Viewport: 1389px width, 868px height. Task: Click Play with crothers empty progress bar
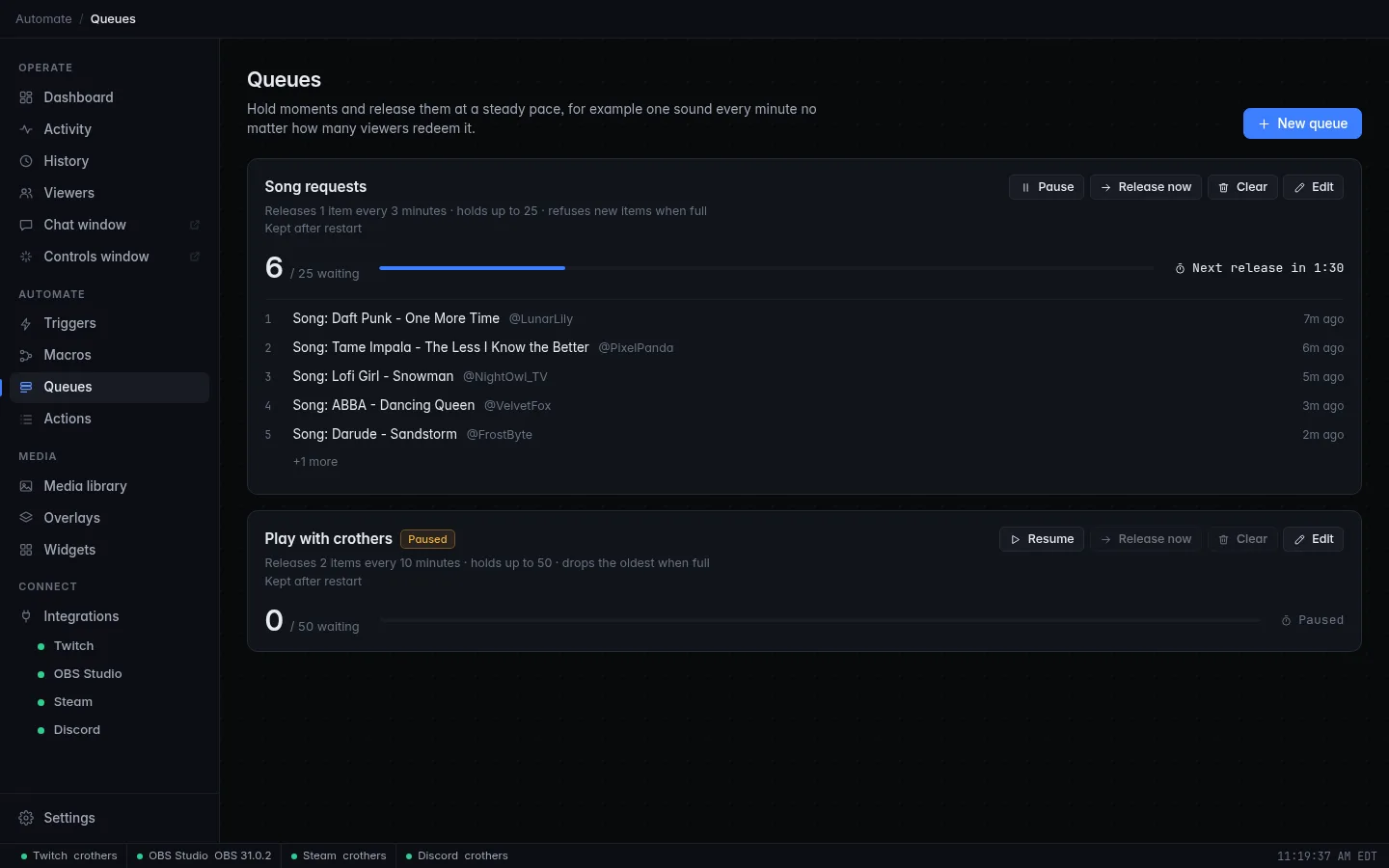tap(821, 620)
